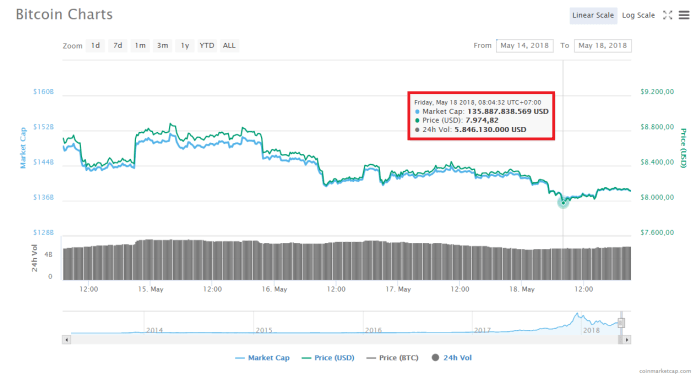Click the $8.800,00 price axis label
Screen dimensions: 696x374
point(657,127)
